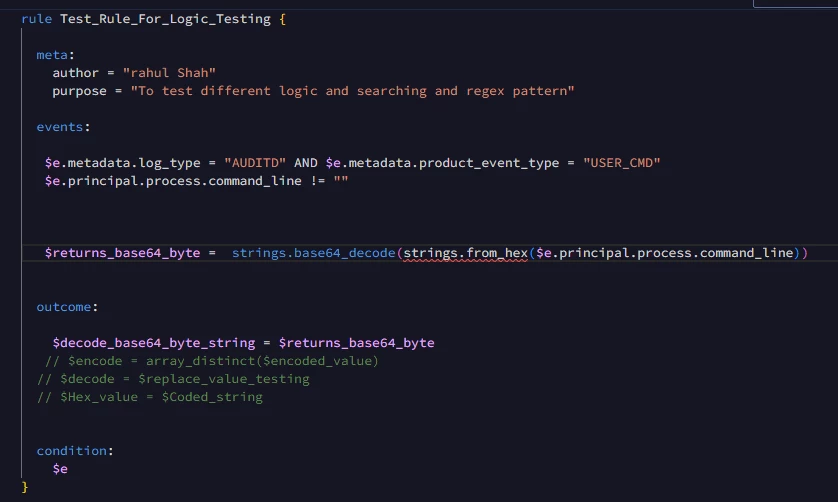Click the purpose description string
This screenshot has width=838, height=502.
pos(352,91)
